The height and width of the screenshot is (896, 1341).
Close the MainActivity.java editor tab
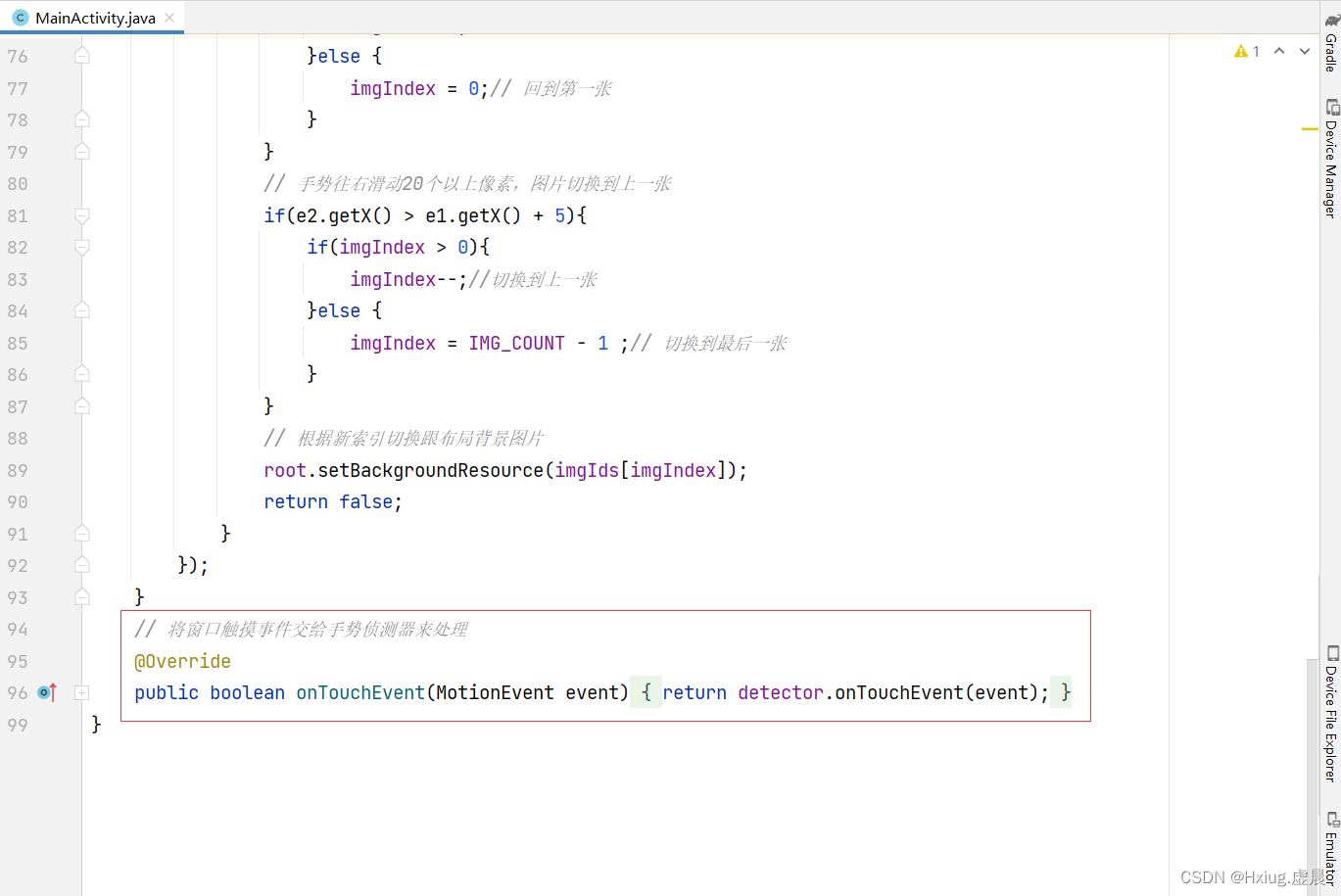(x=169, y=18)
